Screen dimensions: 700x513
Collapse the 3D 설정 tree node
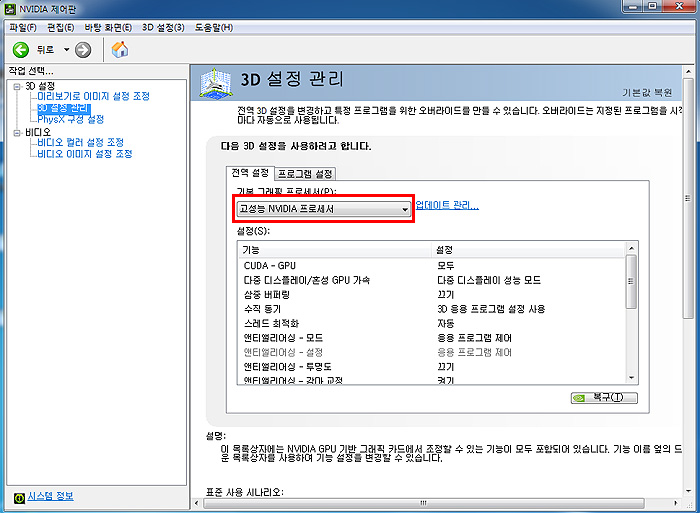pyautogui.click(x=17, y=87)
